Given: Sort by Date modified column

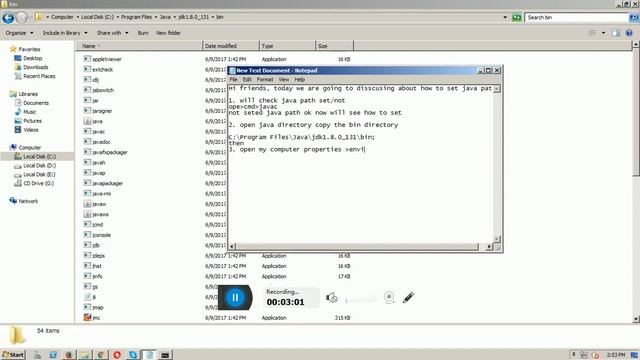Looking at the screenshot, I should coord(231,46).
